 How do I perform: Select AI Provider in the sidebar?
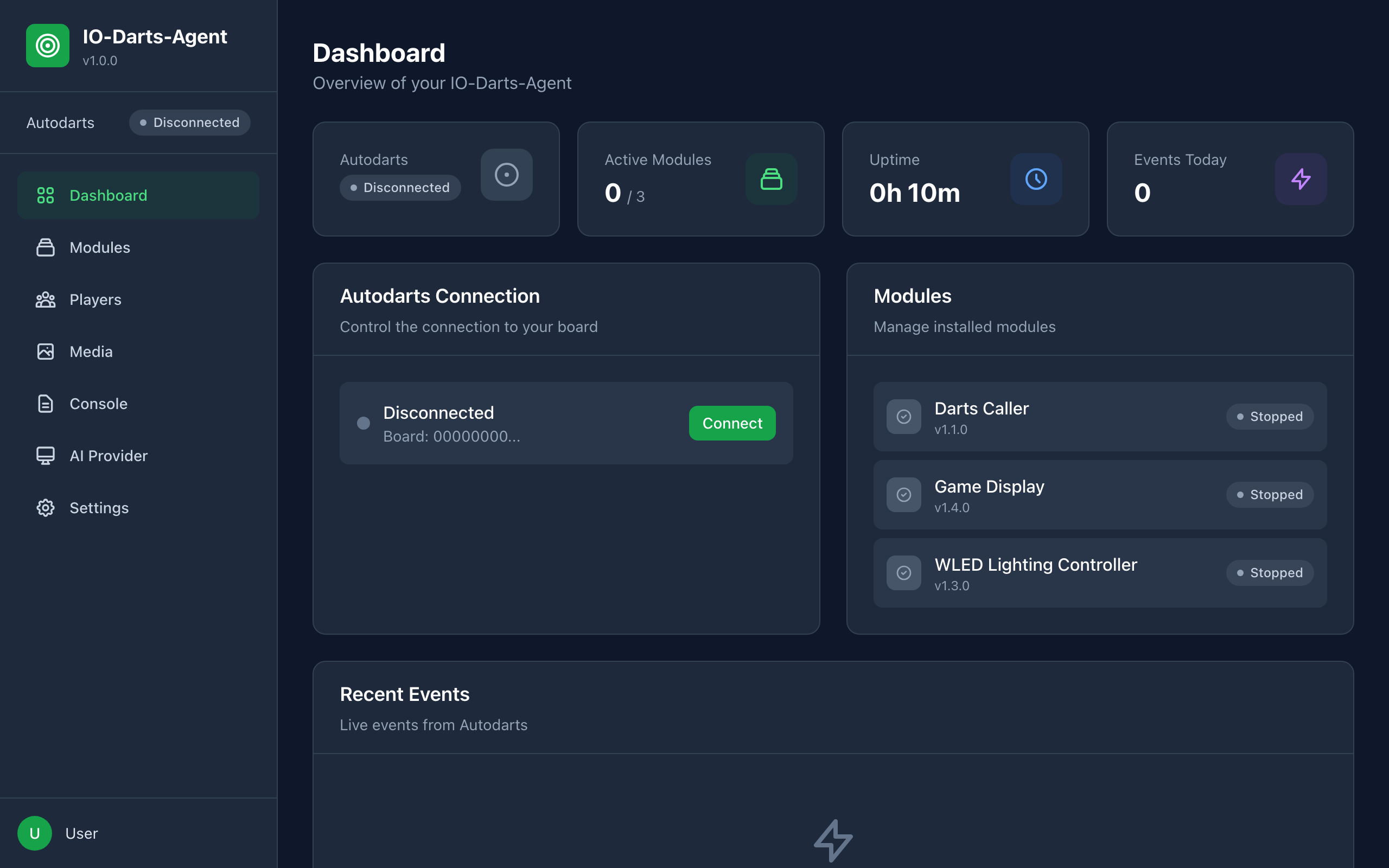click(x=138, y=456)
